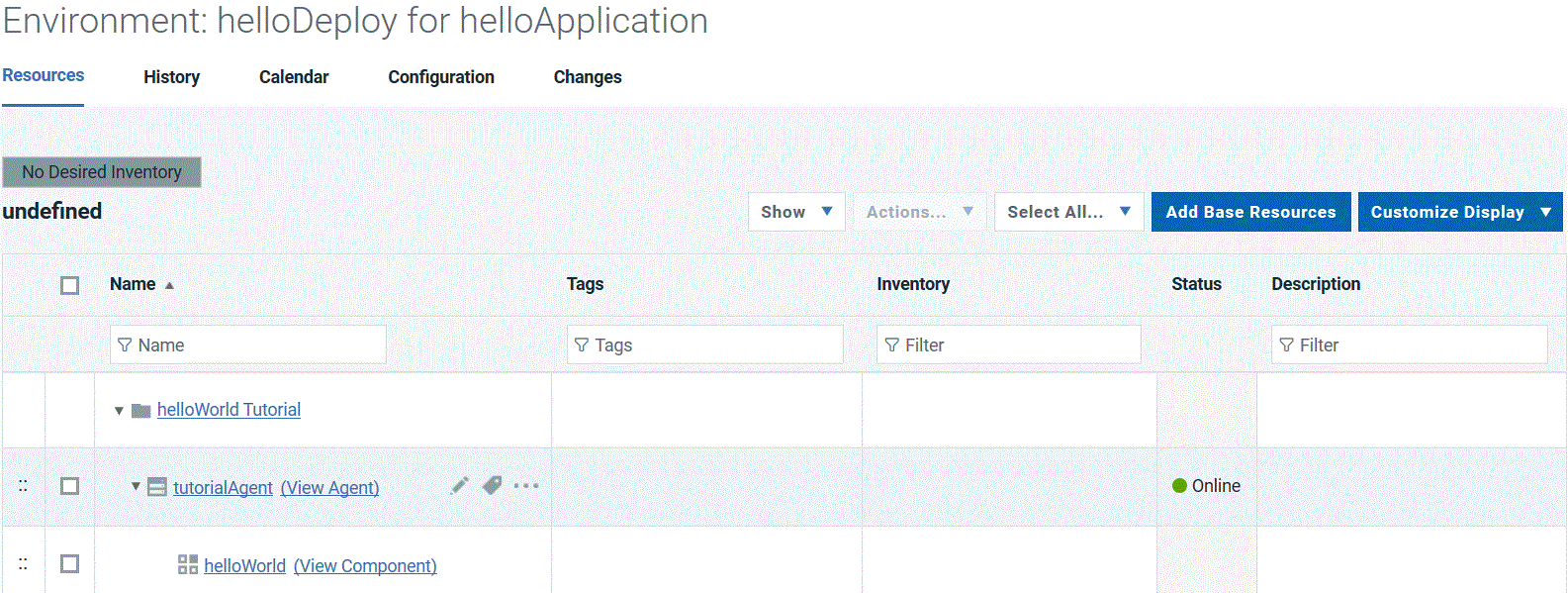Click the green Online status indicator
Image resolution: width=1568 pixels, height=593 pixels.
tap(1179, 486)
